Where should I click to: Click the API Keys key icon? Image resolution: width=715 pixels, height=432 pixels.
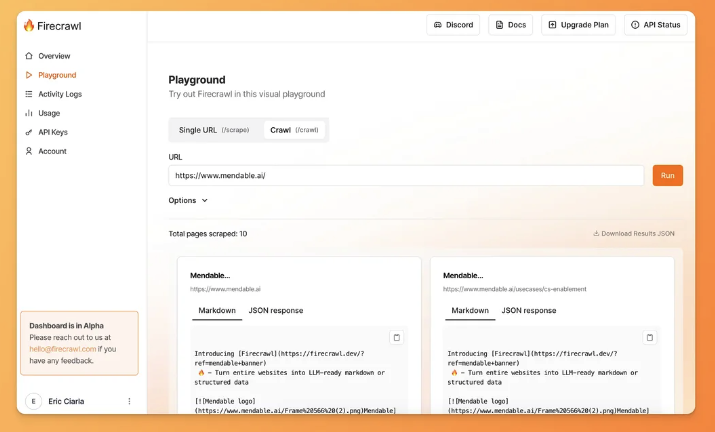(x=29, y=132)
